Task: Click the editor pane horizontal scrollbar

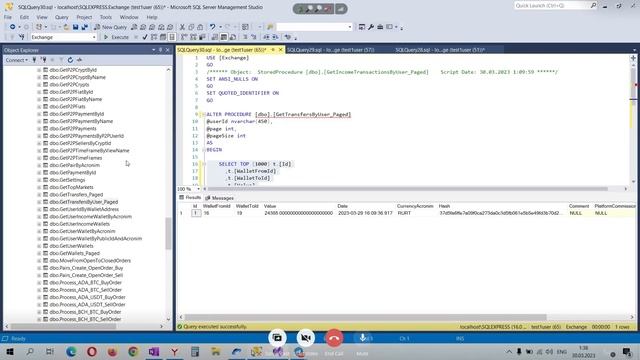Action: click(x=408, y=189)
